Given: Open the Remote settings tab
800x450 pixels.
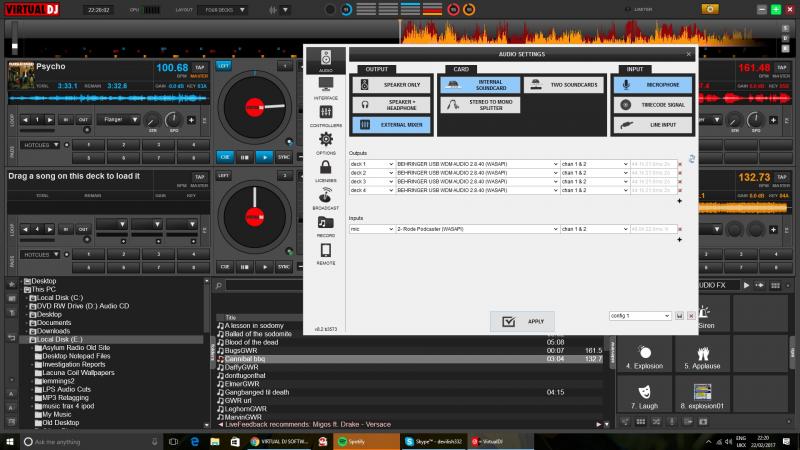Looking at the screenshot, I should [326, 254].
